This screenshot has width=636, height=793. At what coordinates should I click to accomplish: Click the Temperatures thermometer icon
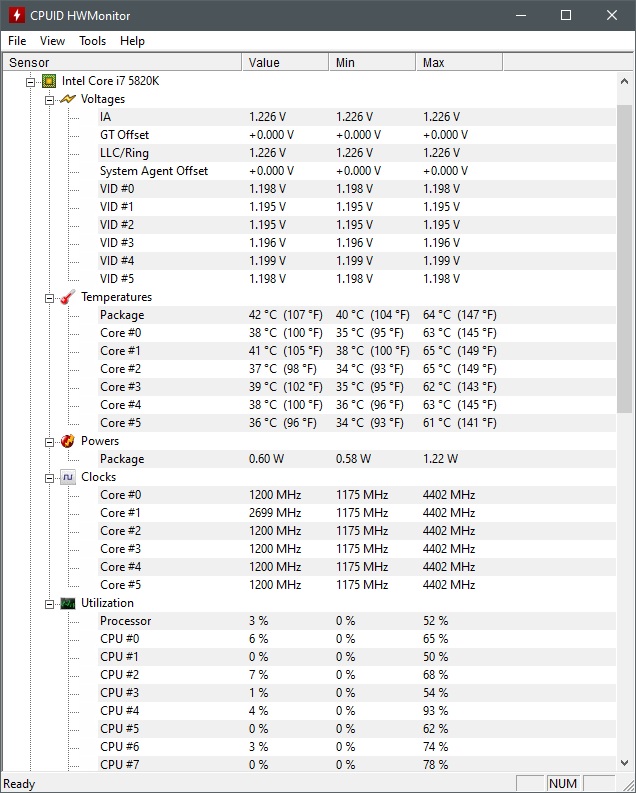coord(67,297)
